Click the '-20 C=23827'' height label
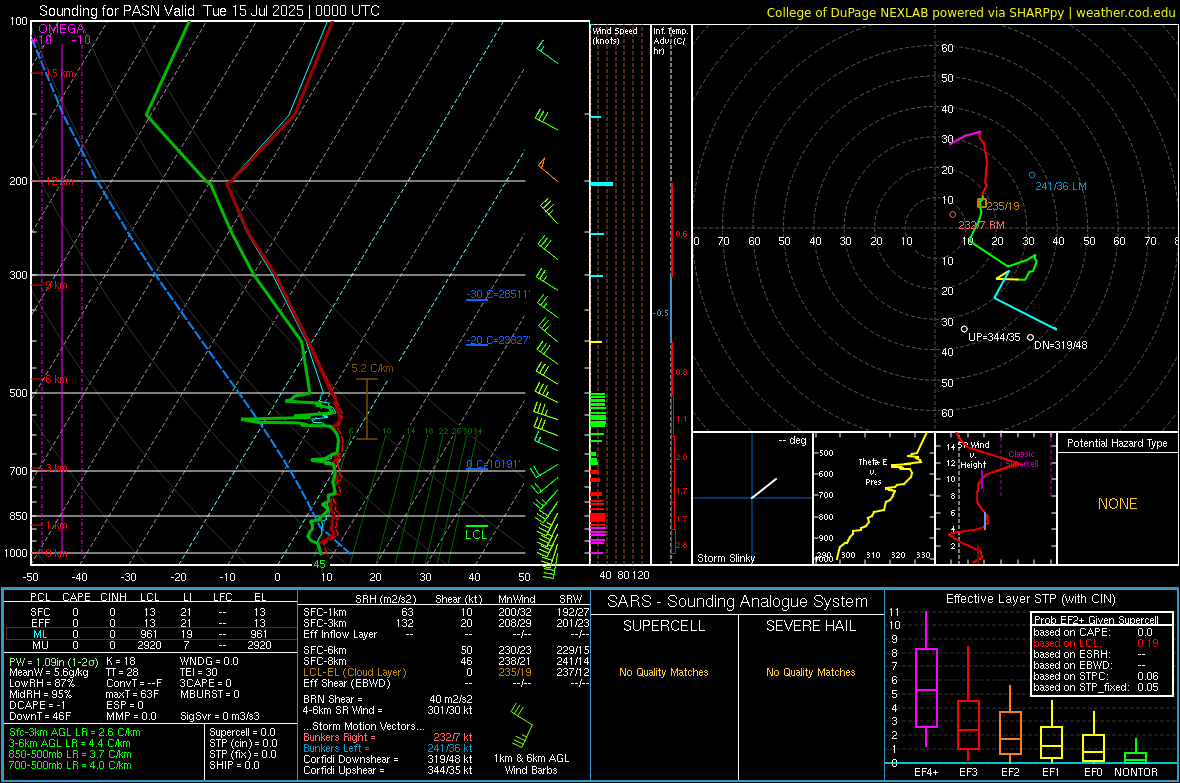This screenshot has height=783, width=1180. [497, 340]
